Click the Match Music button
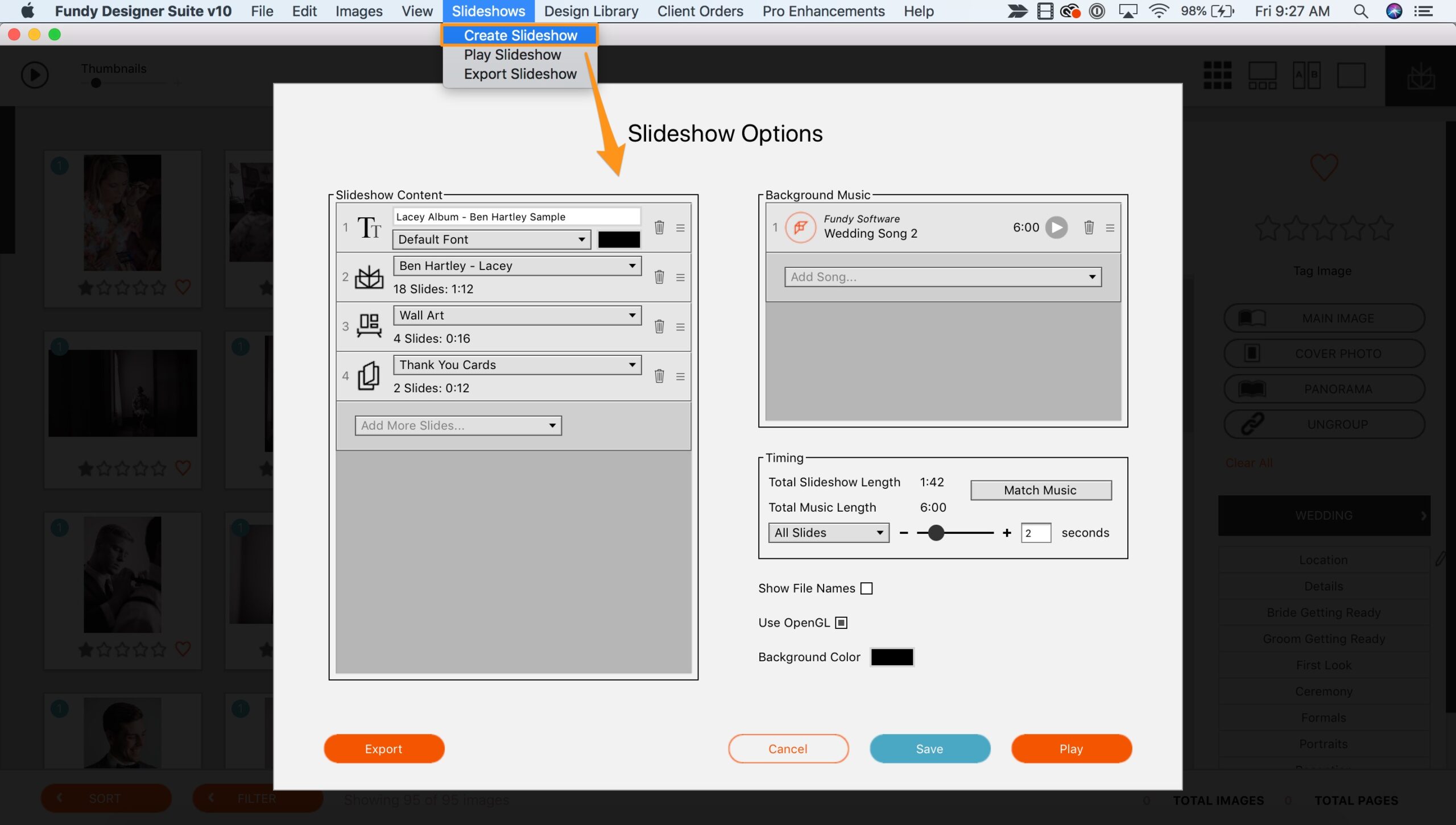 tap(1040, 490)
